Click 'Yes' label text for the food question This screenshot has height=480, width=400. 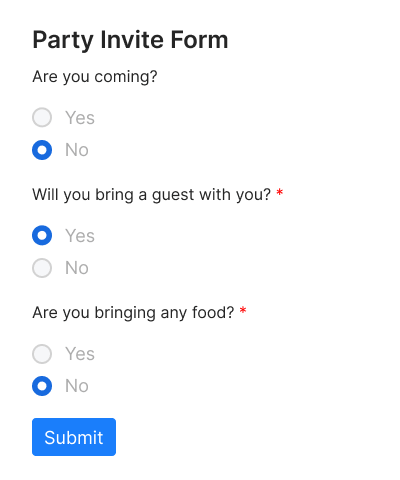(80, 354)
